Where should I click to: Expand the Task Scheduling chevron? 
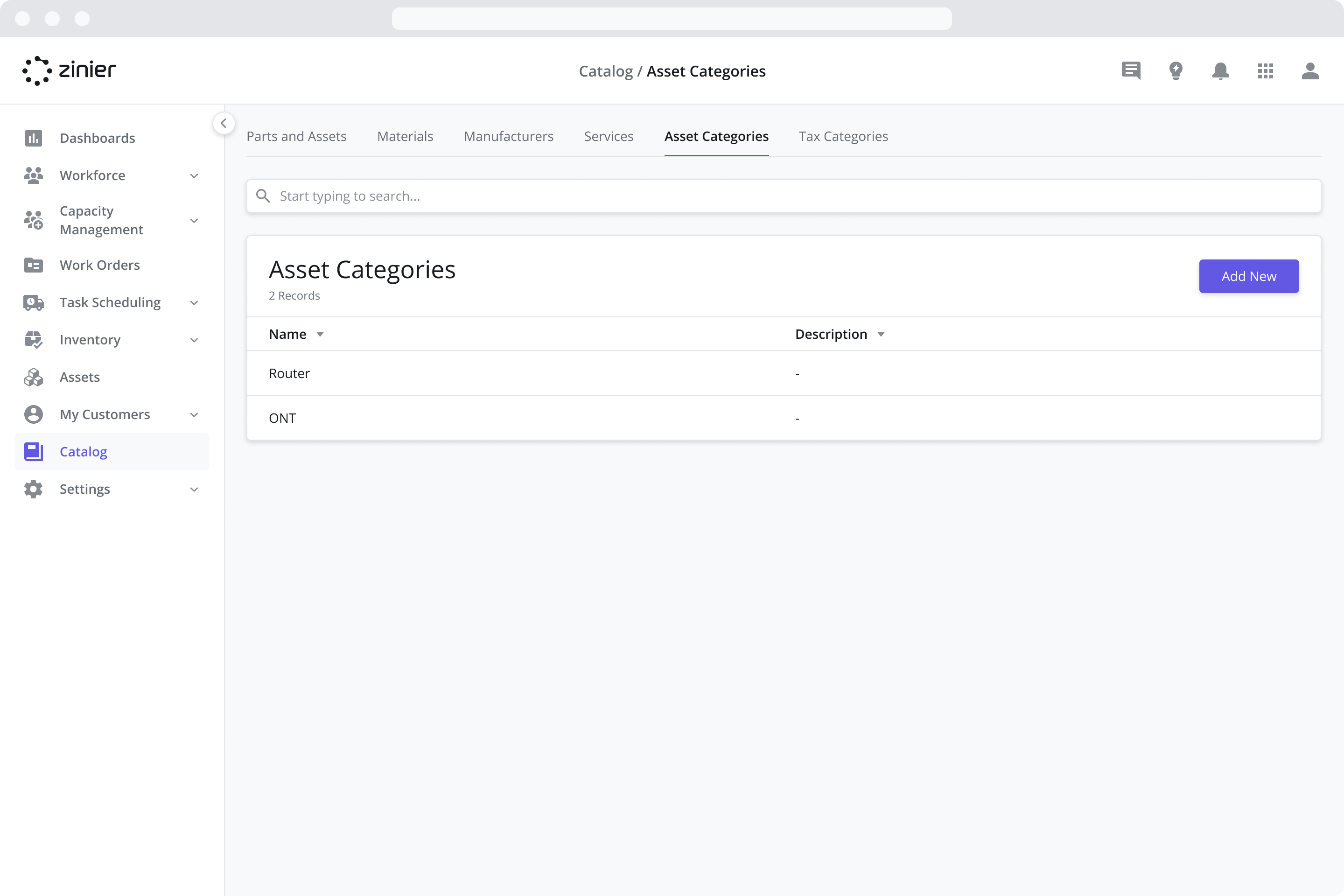coord(194,302)
